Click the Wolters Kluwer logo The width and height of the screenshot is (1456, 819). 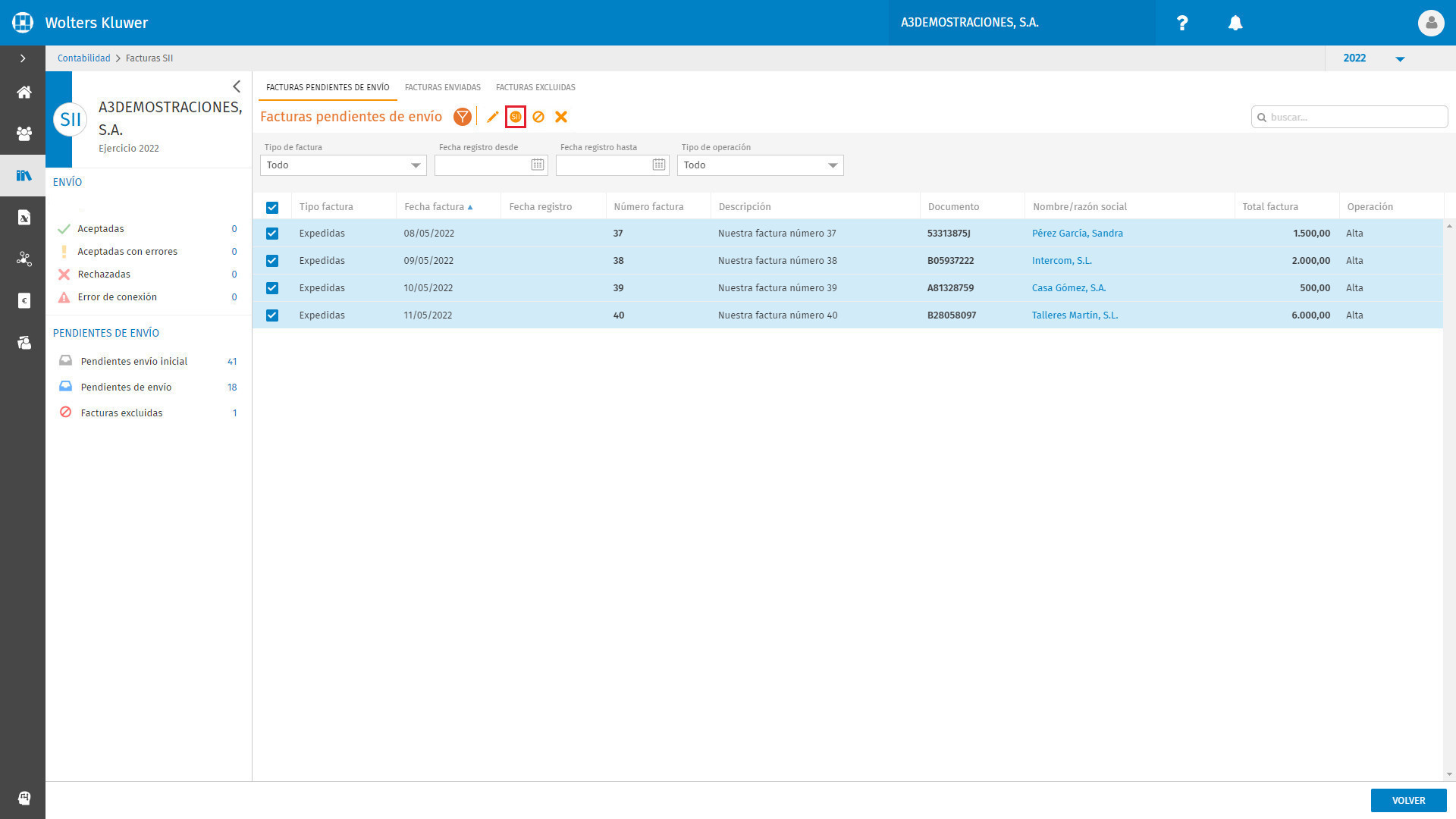click(x=23, y=23)
